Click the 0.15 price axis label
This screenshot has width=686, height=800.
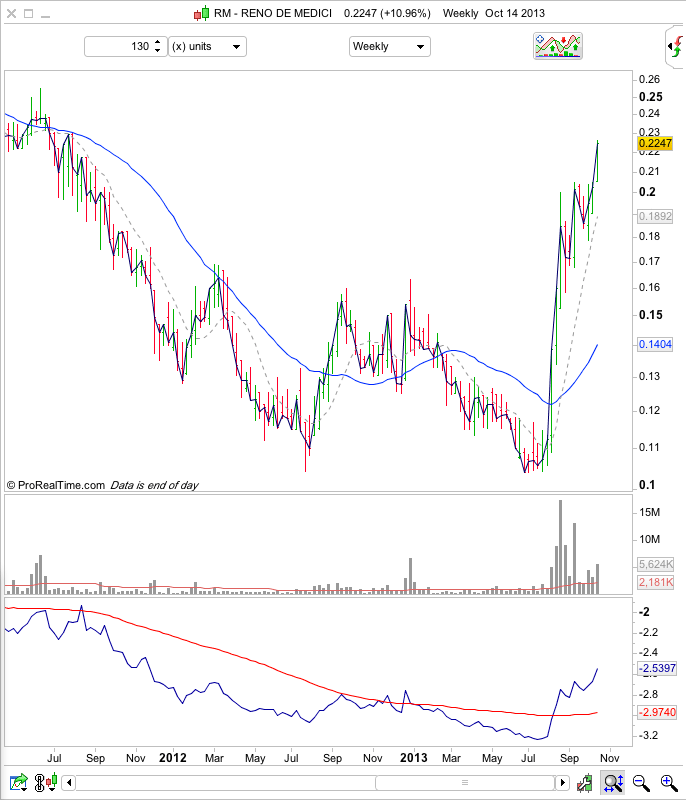tap(651, 315)
